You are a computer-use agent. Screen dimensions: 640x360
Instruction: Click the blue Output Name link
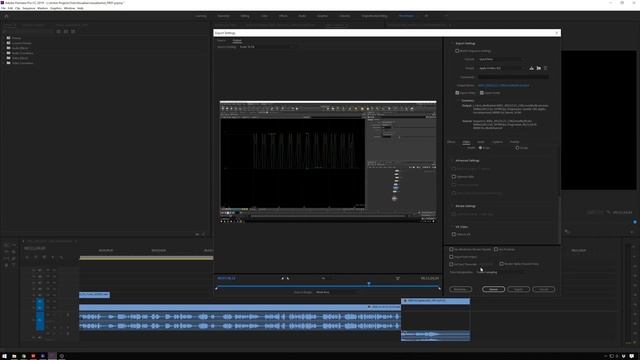coord(504,85)
